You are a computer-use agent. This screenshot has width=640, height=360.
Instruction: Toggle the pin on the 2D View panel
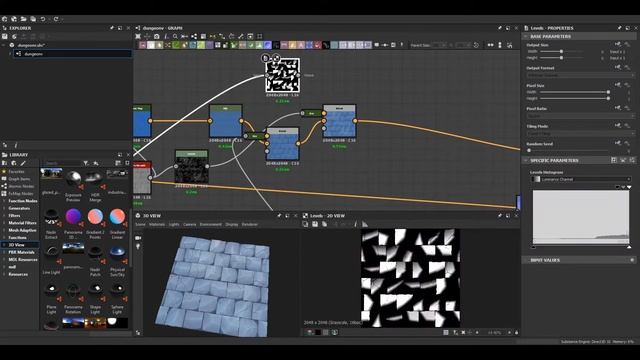tap(500, 215)
